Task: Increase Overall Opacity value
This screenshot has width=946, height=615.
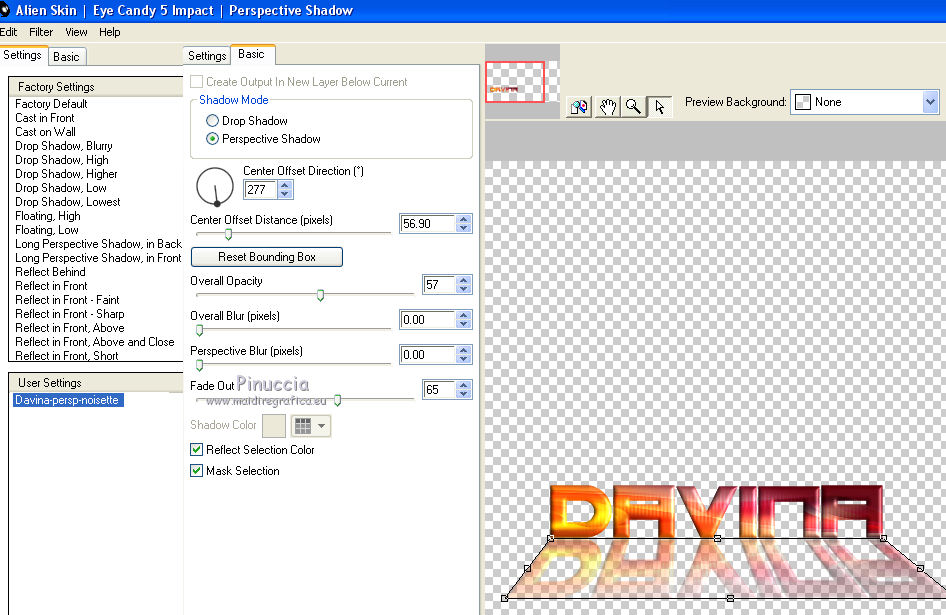Action: pyautogui.click(x=463, y=280)
